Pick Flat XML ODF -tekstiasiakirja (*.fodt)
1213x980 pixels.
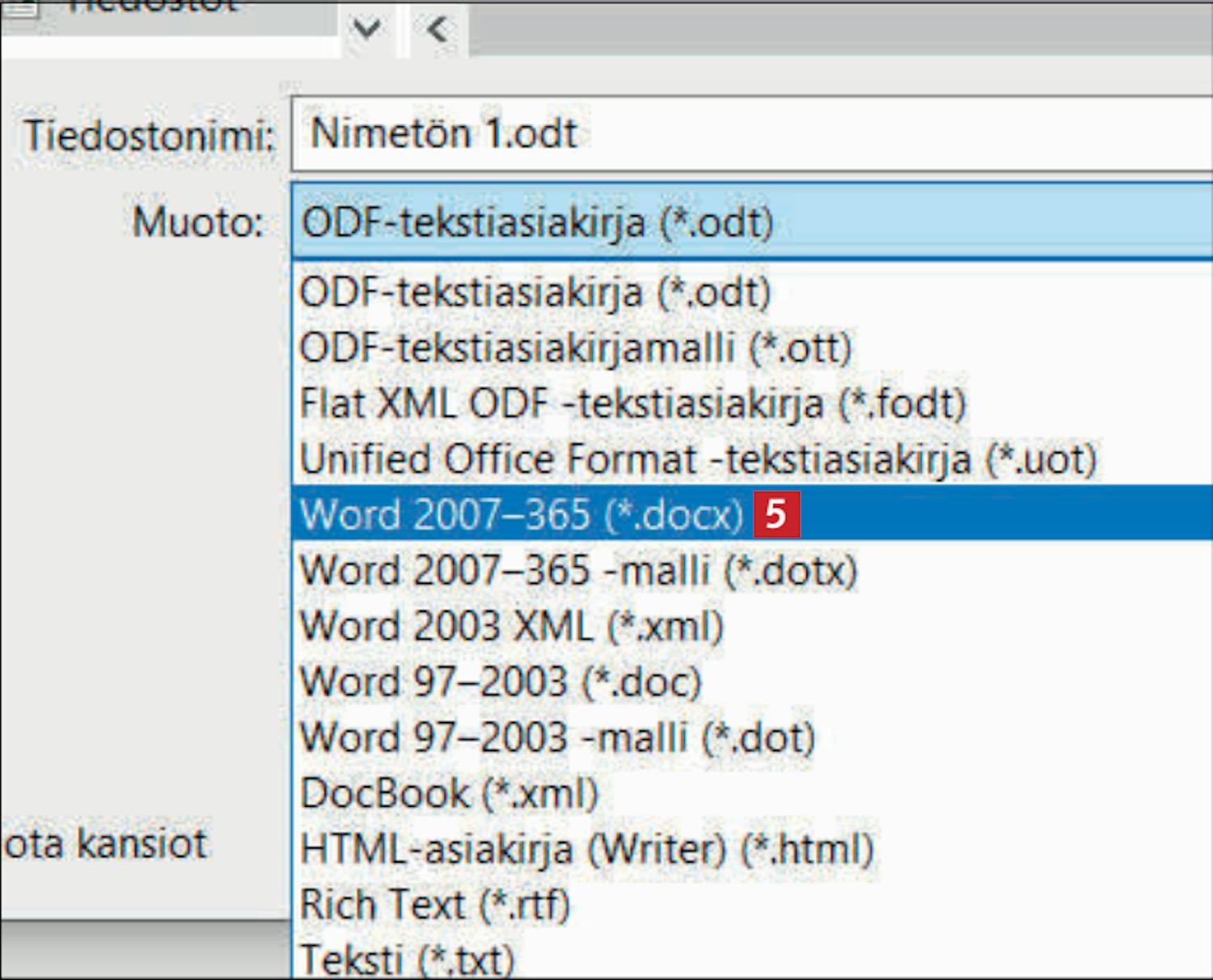click(632, 403)
